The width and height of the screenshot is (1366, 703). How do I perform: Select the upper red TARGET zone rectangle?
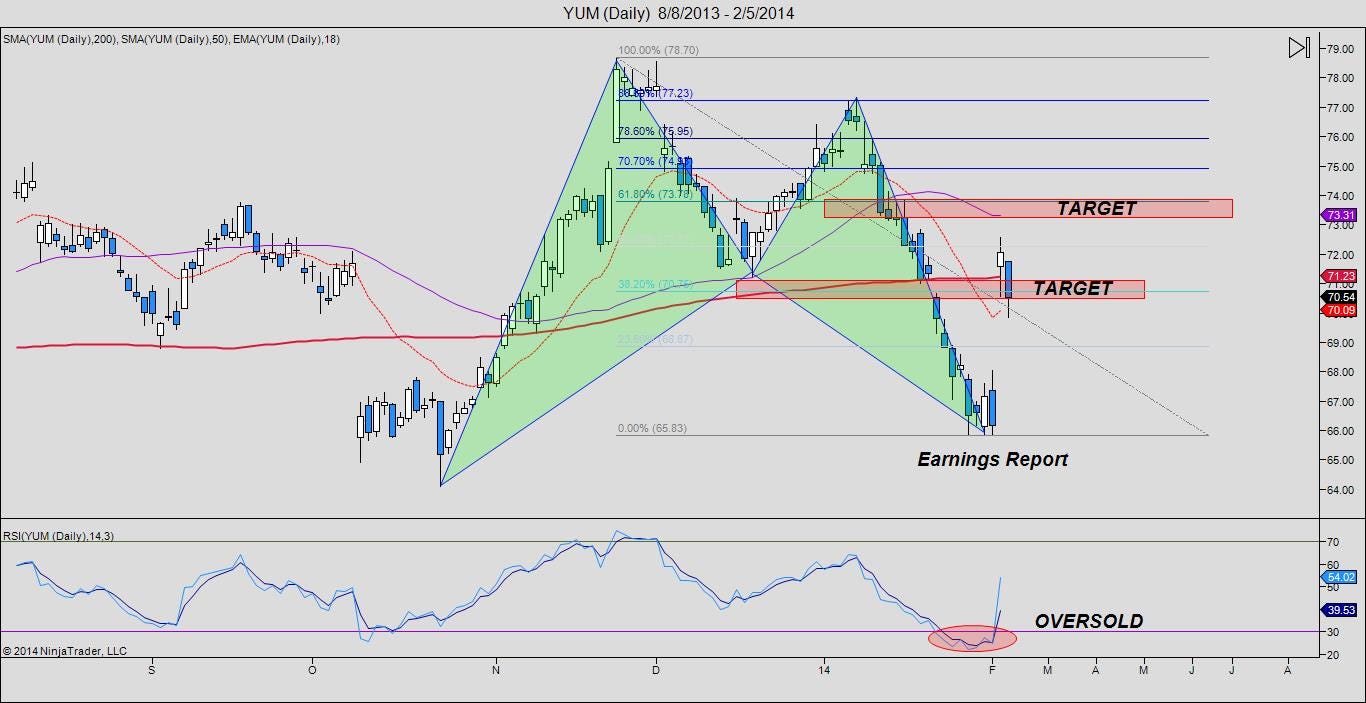point(1030,208)
